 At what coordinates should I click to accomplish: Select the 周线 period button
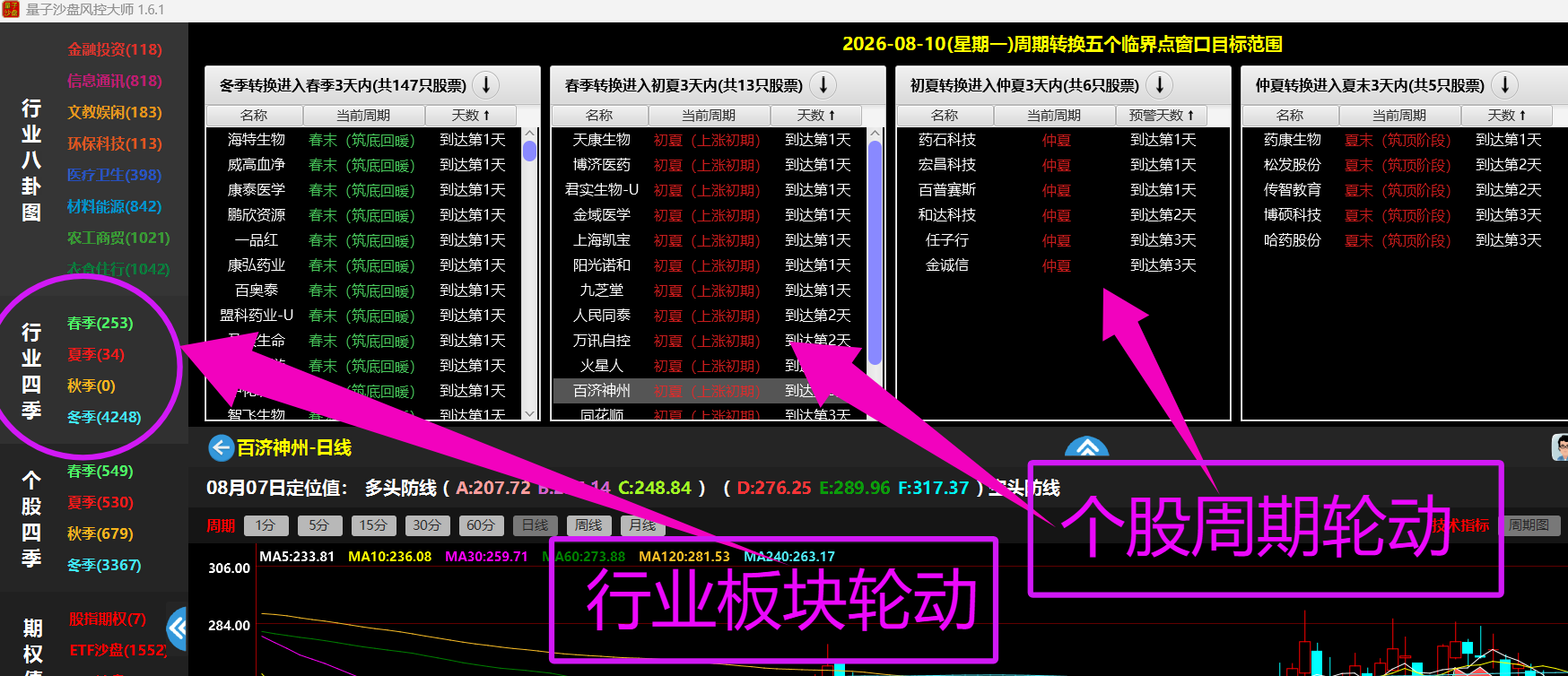click(588, 525)
